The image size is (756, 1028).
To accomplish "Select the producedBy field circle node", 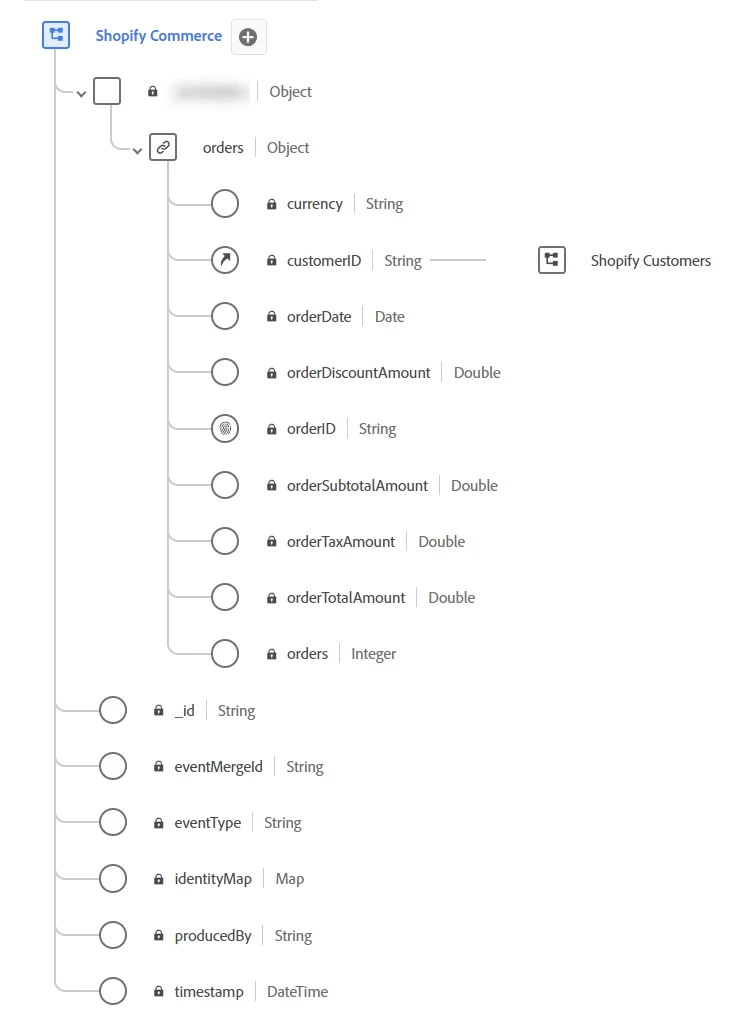I will 113,935.
